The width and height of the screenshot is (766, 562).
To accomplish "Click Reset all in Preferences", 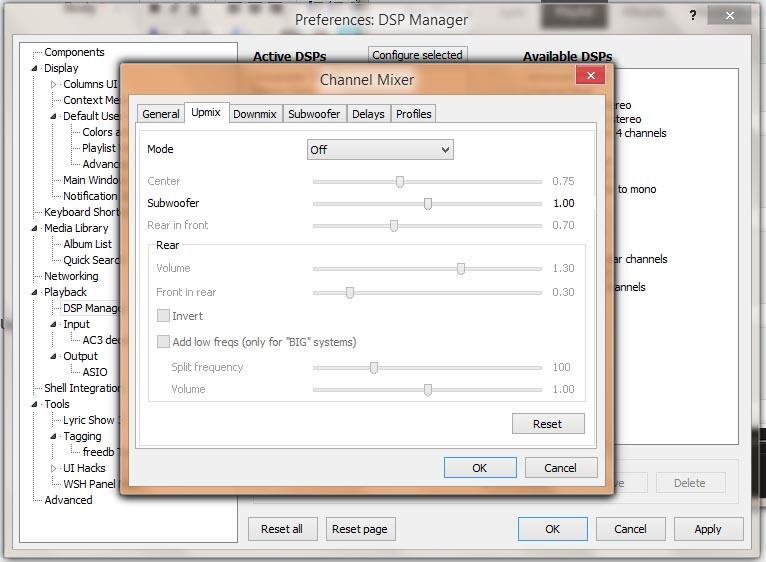I will coord(282,529).
